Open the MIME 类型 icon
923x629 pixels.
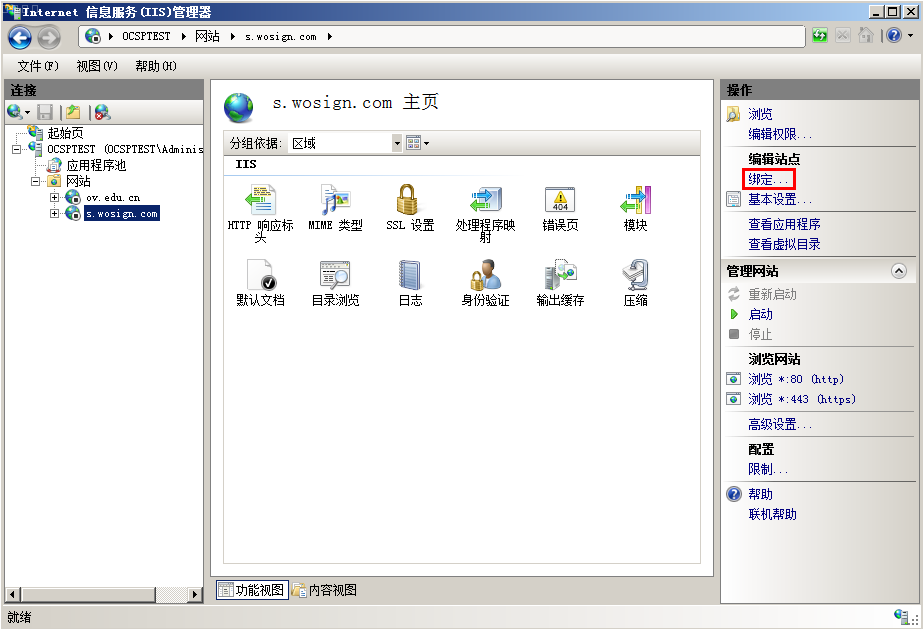coord(335,201)
